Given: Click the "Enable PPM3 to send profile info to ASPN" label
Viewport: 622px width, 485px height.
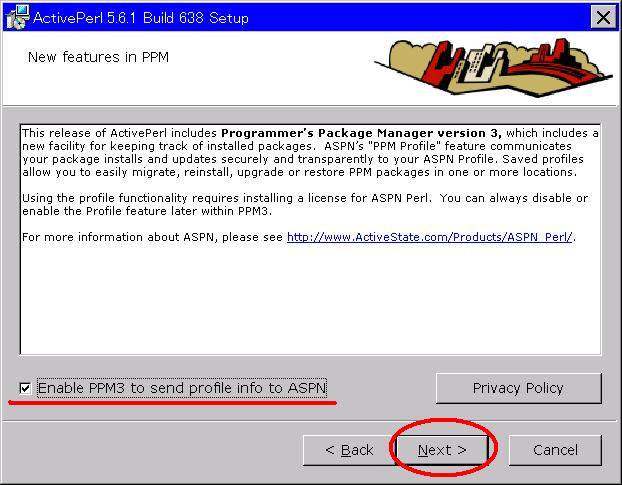Looking at the screenshot, I should (182, 388).
